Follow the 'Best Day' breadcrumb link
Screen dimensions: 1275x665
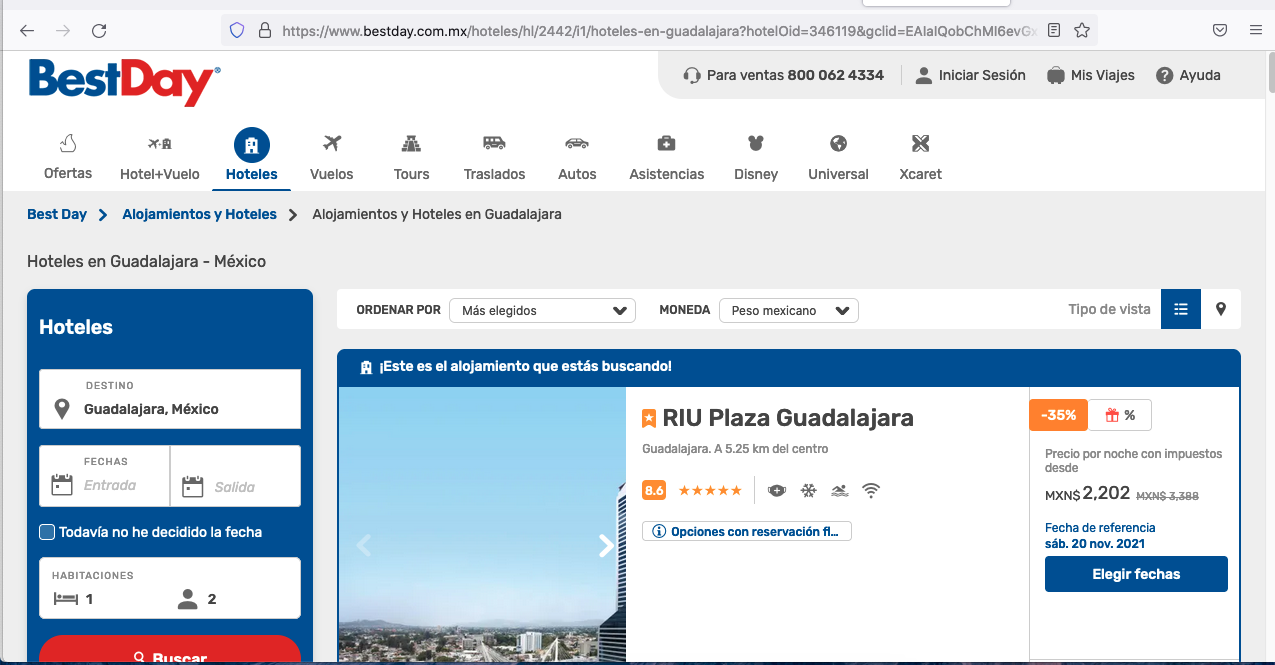coord(57,214)
